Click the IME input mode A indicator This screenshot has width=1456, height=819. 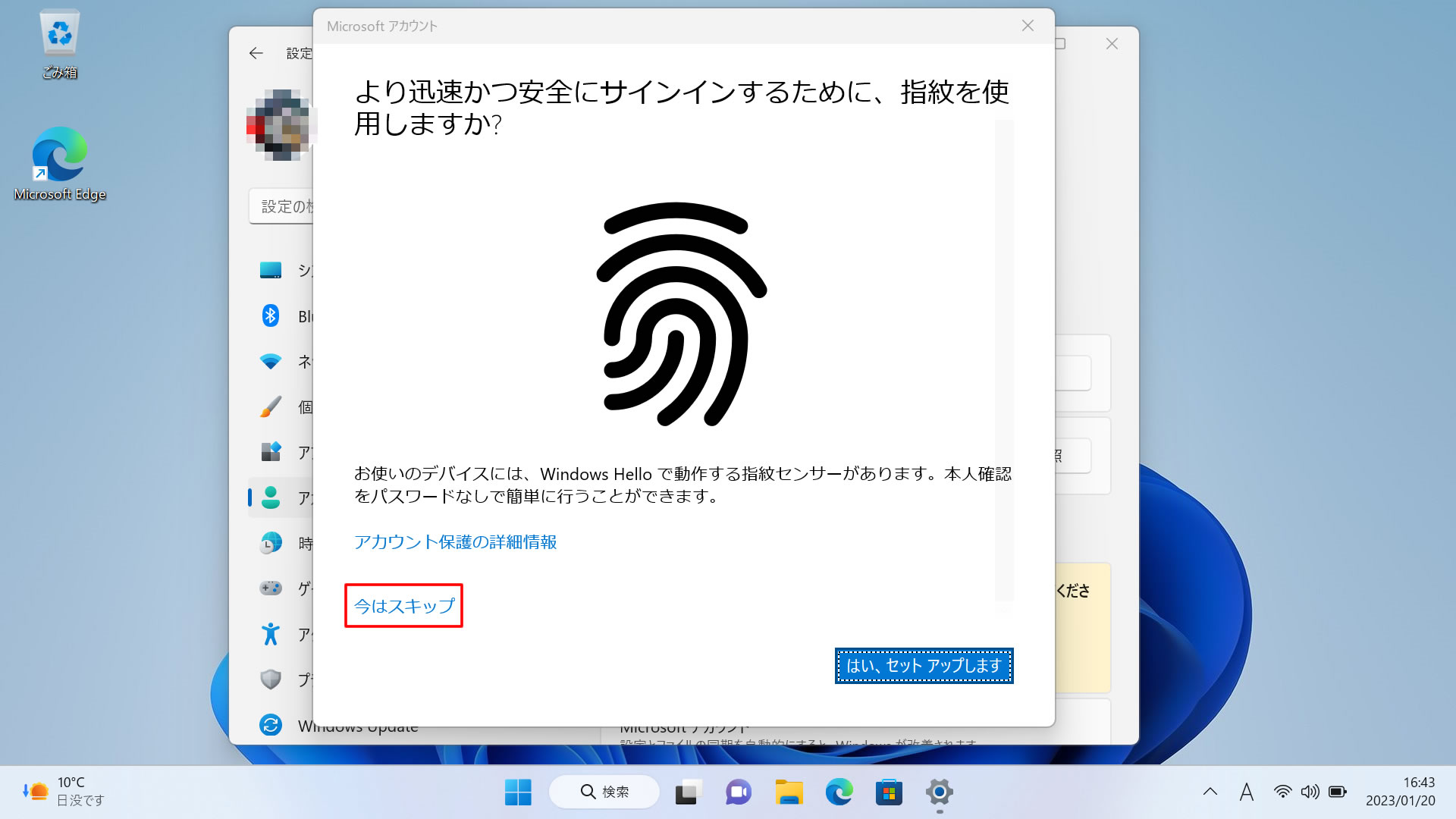[x=1246, y=792]
